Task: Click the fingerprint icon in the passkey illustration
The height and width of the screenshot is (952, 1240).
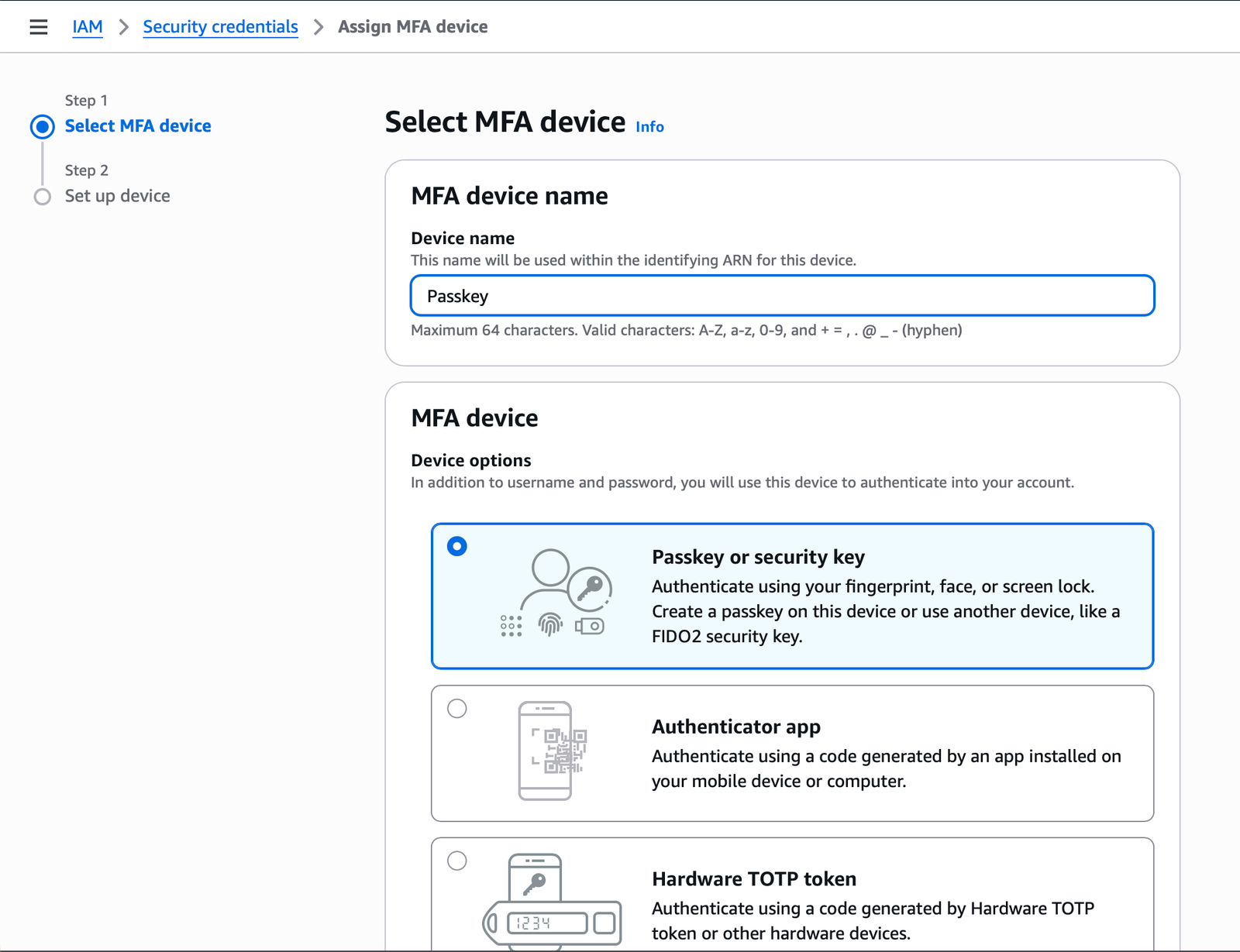Action: pos(551,624)
